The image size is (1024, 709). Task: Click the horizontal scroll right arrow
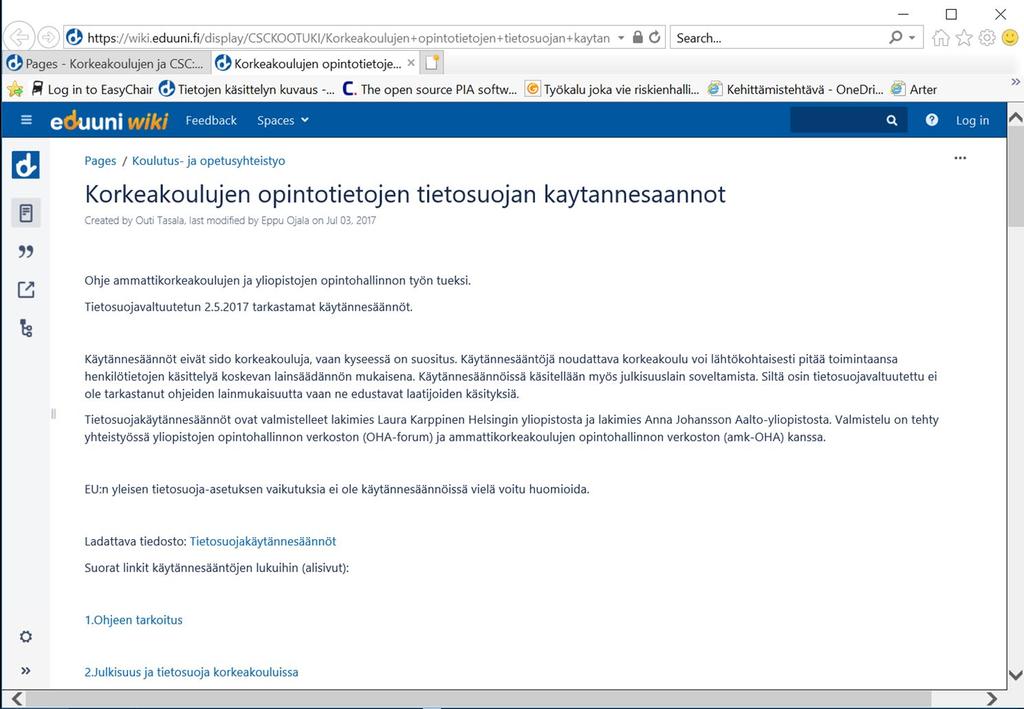coord(991,698)
